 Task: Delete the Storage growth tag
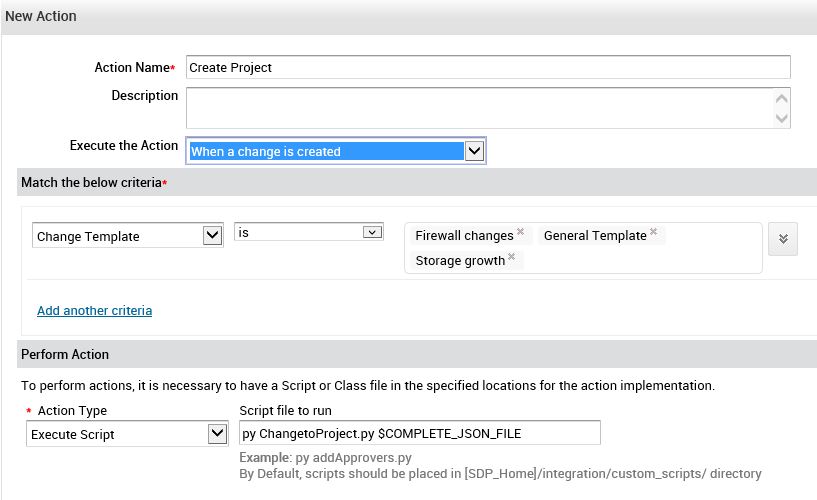(511, 258)
